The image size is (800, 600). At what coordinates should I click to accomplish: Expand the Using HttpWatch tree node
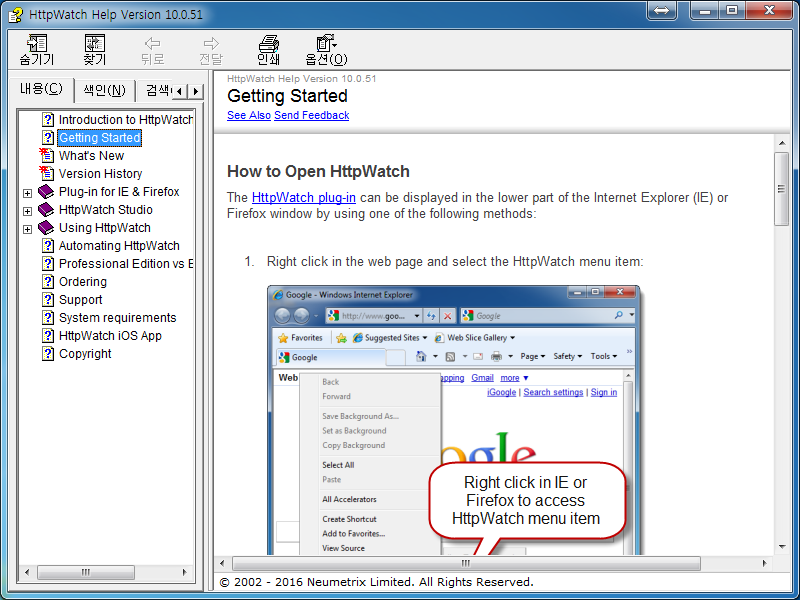point(28,229)
